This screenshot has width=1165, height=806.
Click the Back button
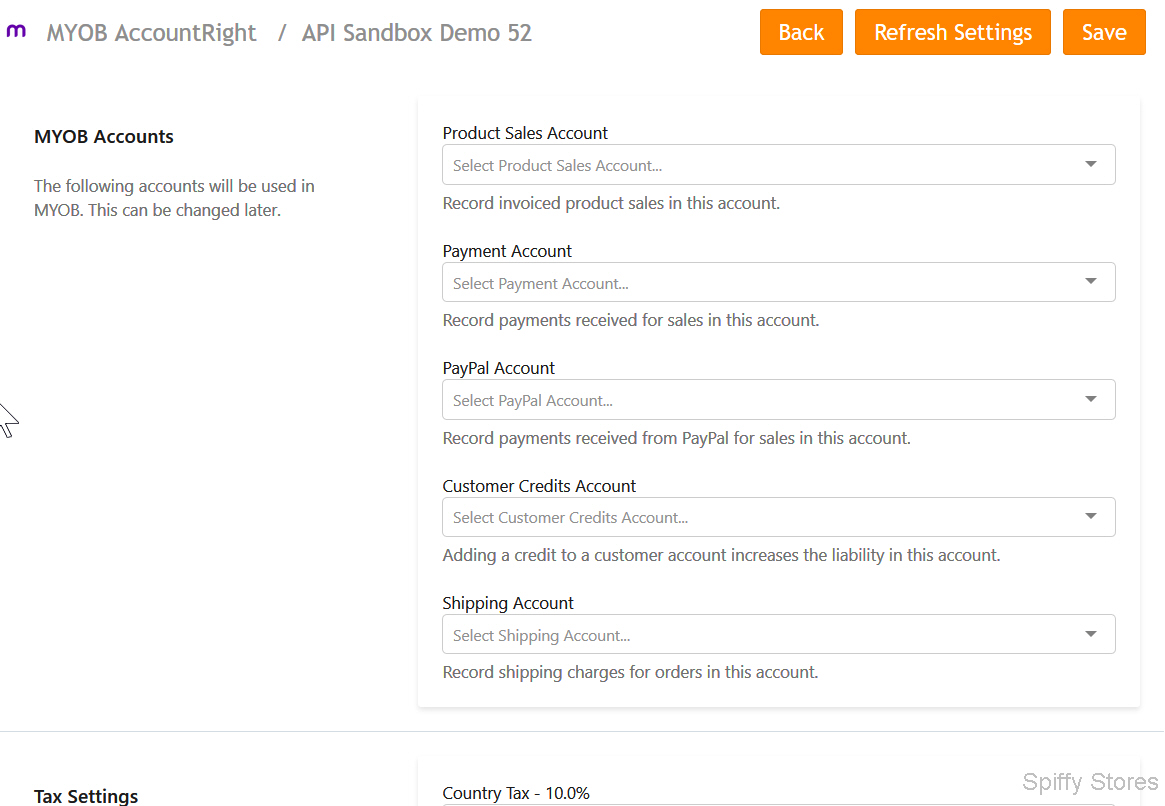pyautogui.click(x=801, y=32)
